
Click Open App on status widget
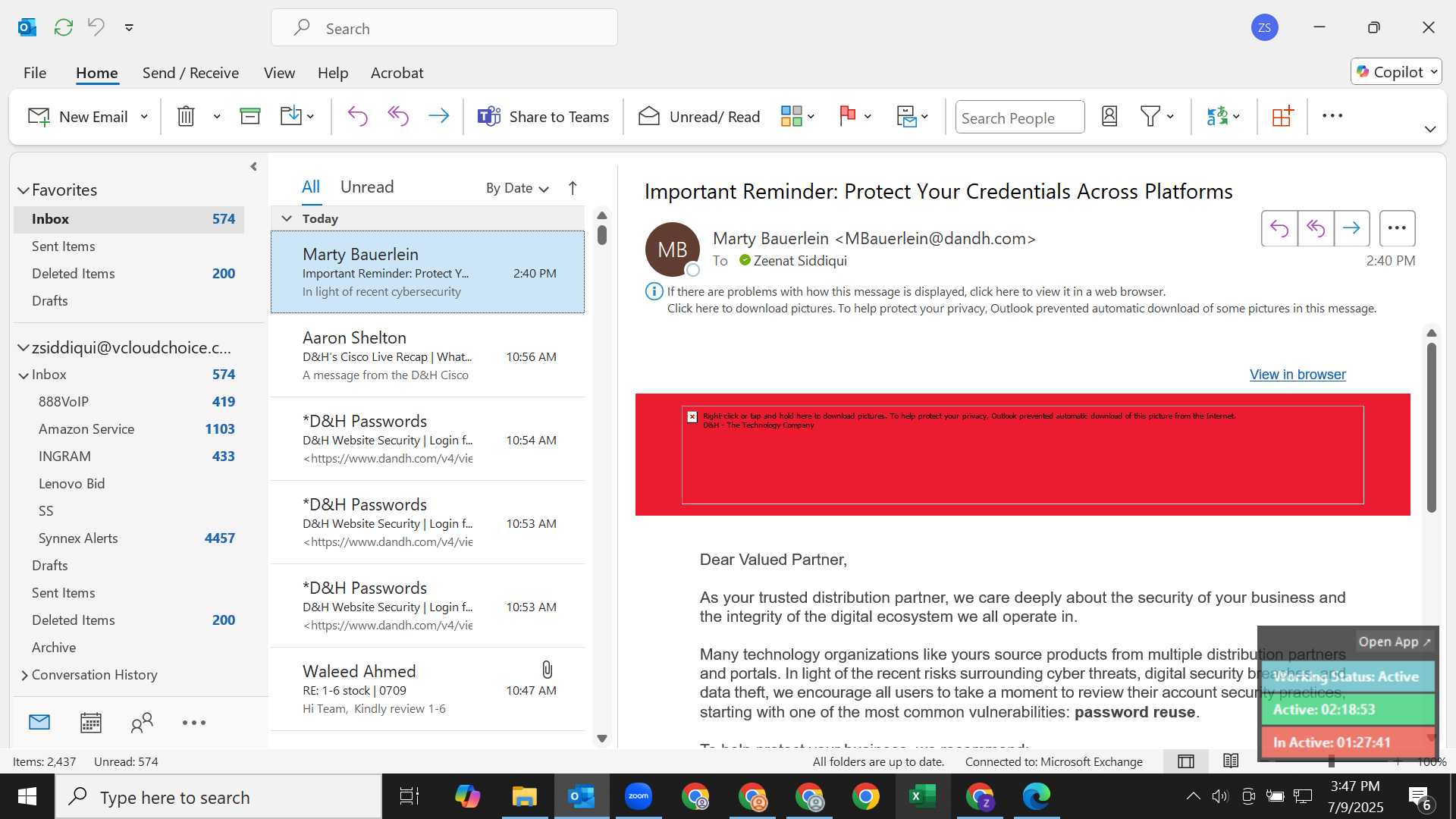(1394, 642)
